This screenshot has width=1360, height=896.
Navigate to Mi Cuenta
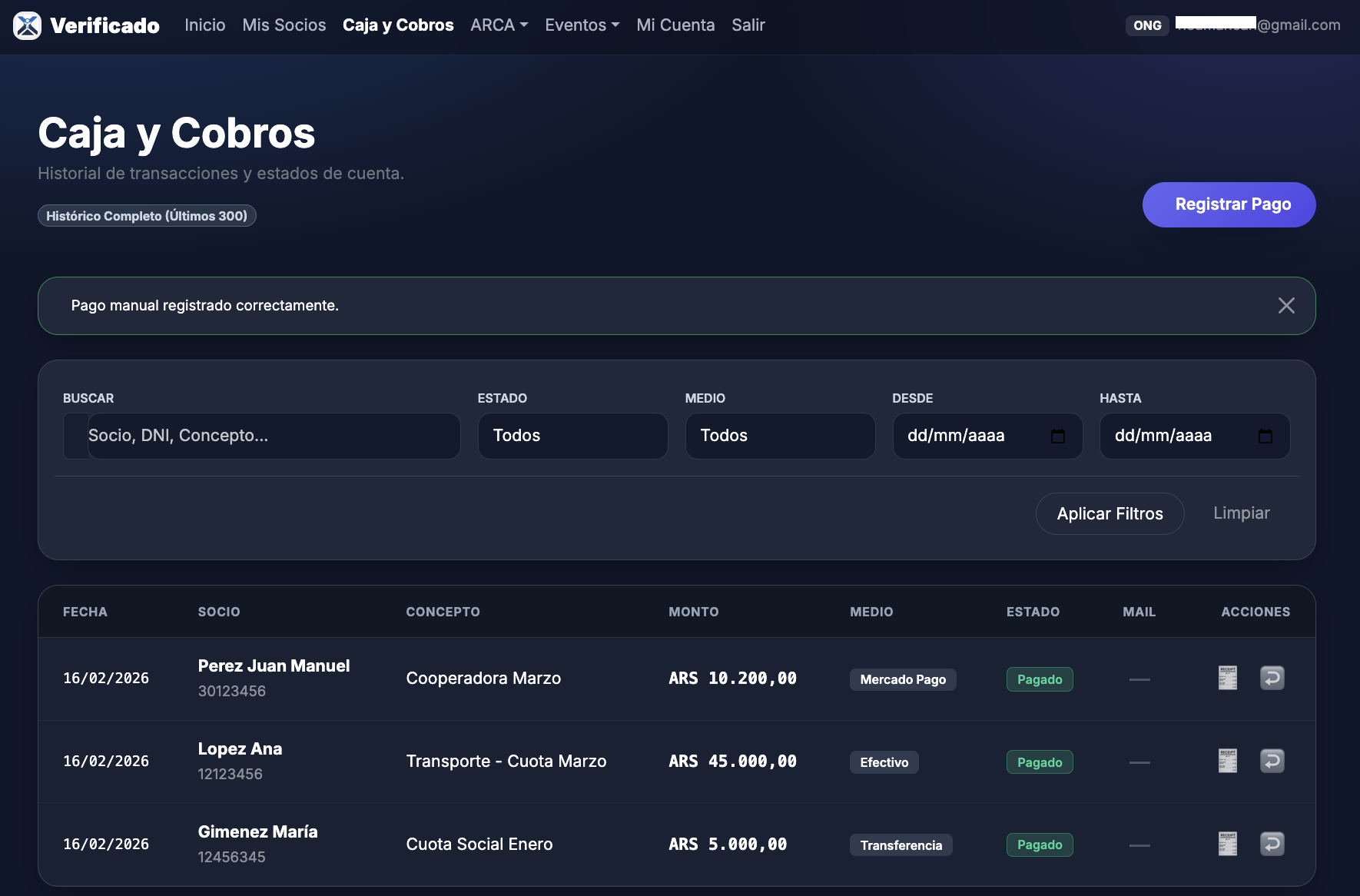click(675, 25)
